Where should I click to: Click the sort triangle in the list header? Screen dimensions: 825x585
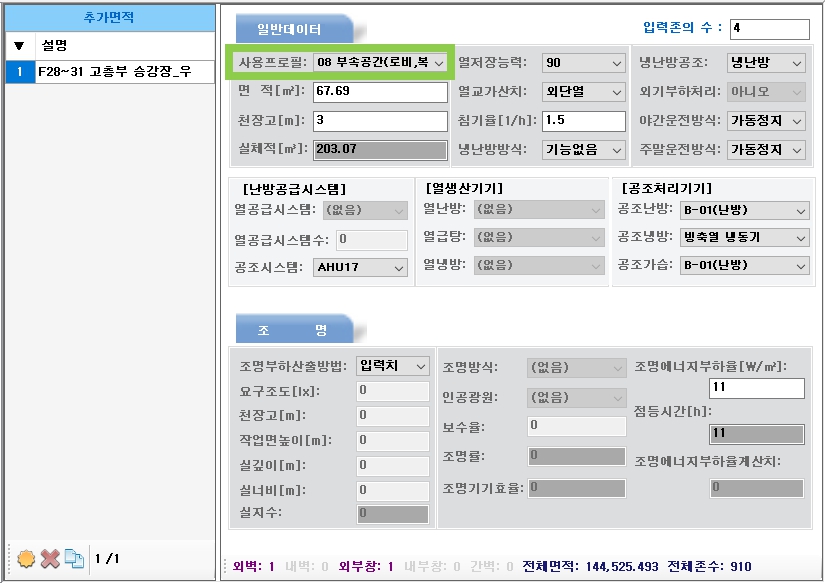pos(19,46)
